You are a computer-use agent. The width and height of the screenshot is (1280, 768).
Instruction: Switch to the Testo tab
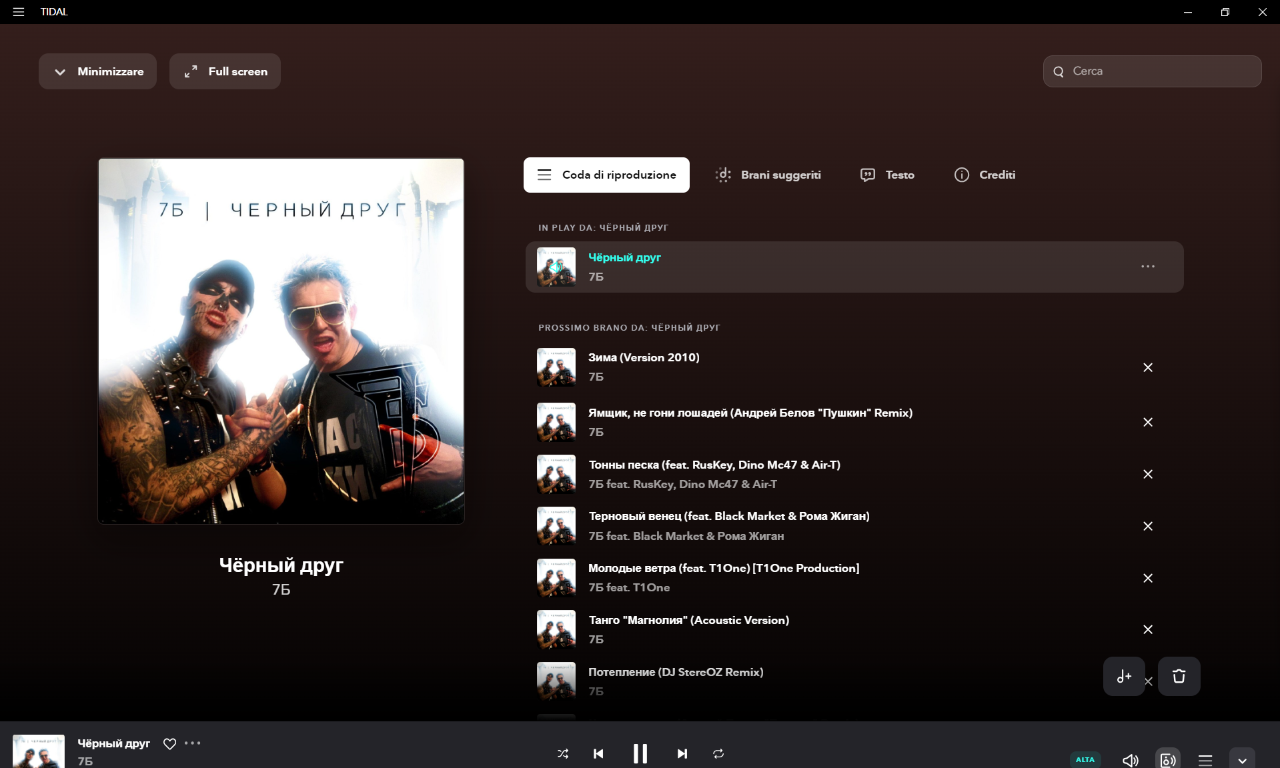[887, 175]
